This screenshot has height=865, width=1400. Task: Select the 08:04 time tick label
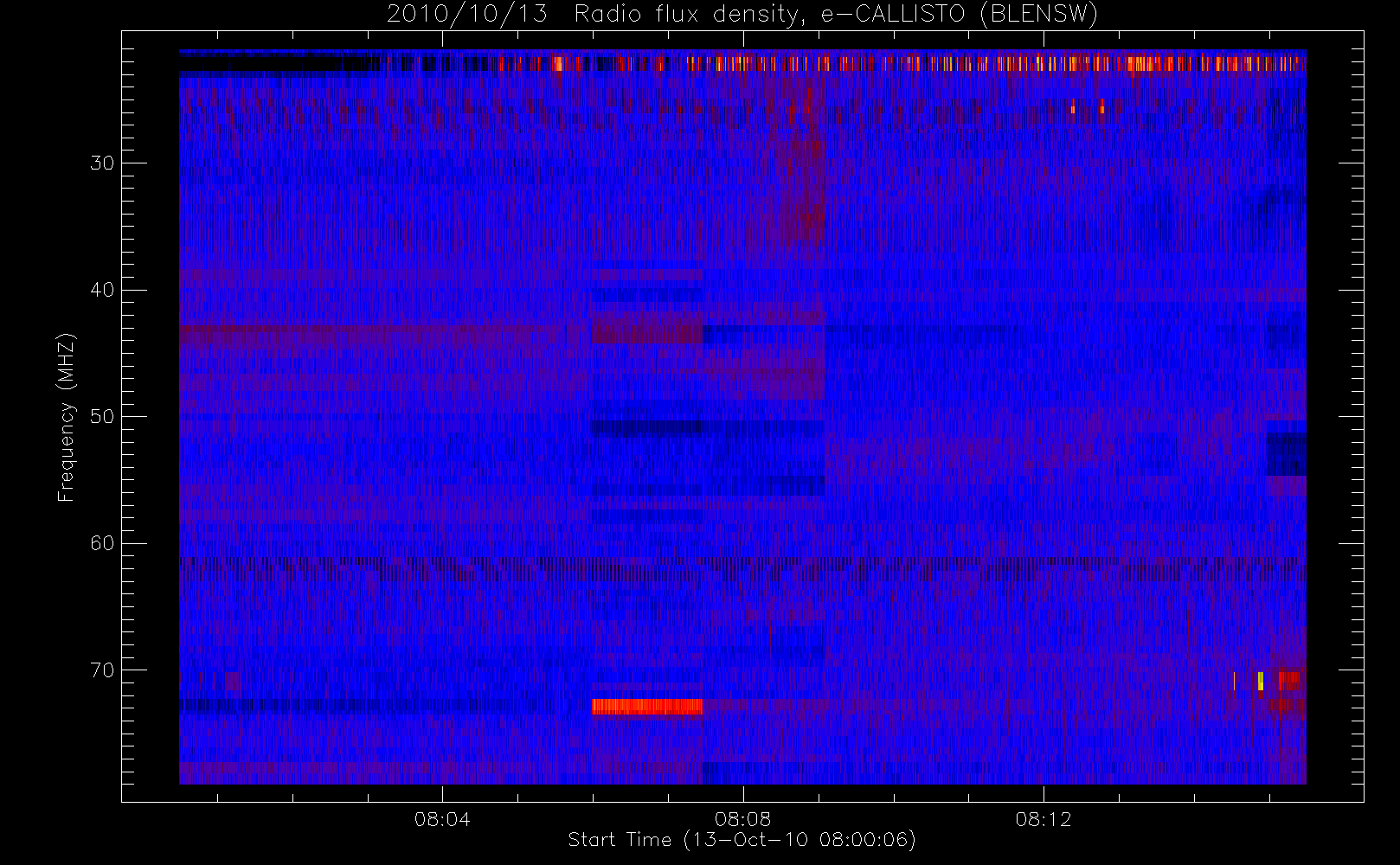[442, 819]
